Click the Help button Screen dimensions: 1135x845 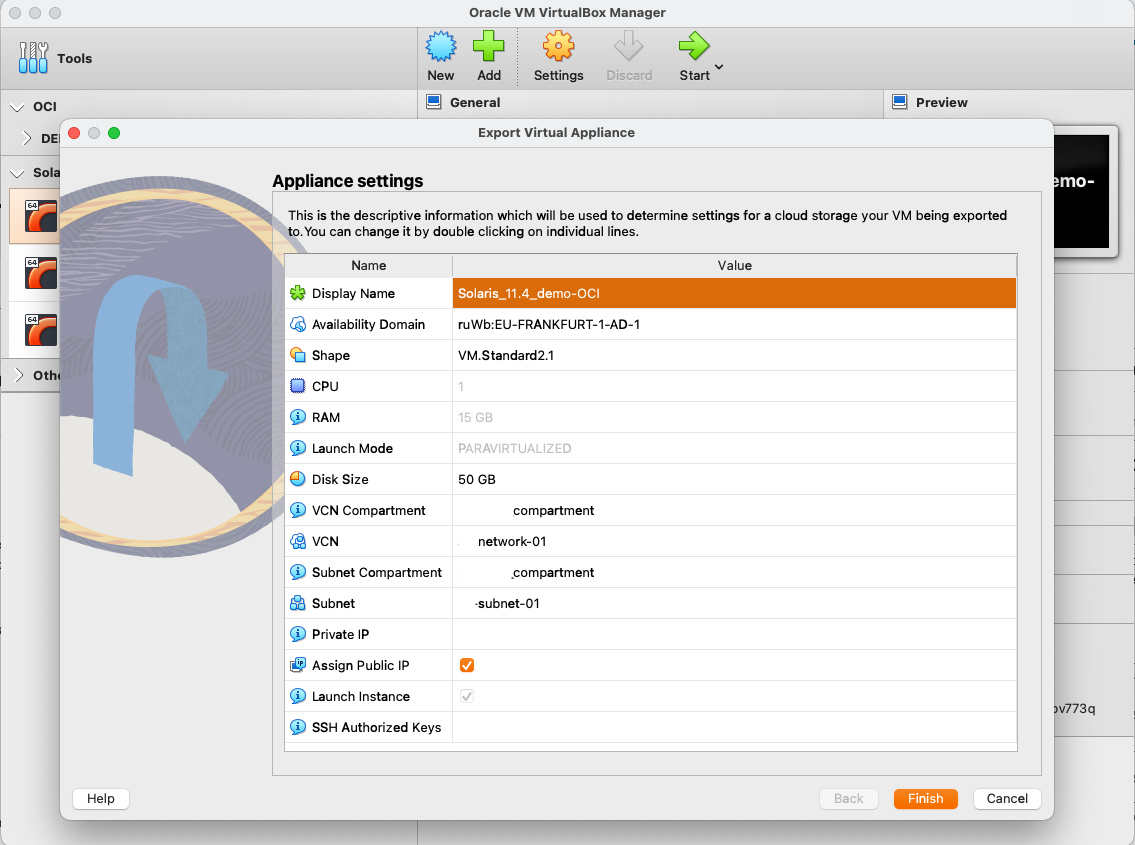click(101, 798)
